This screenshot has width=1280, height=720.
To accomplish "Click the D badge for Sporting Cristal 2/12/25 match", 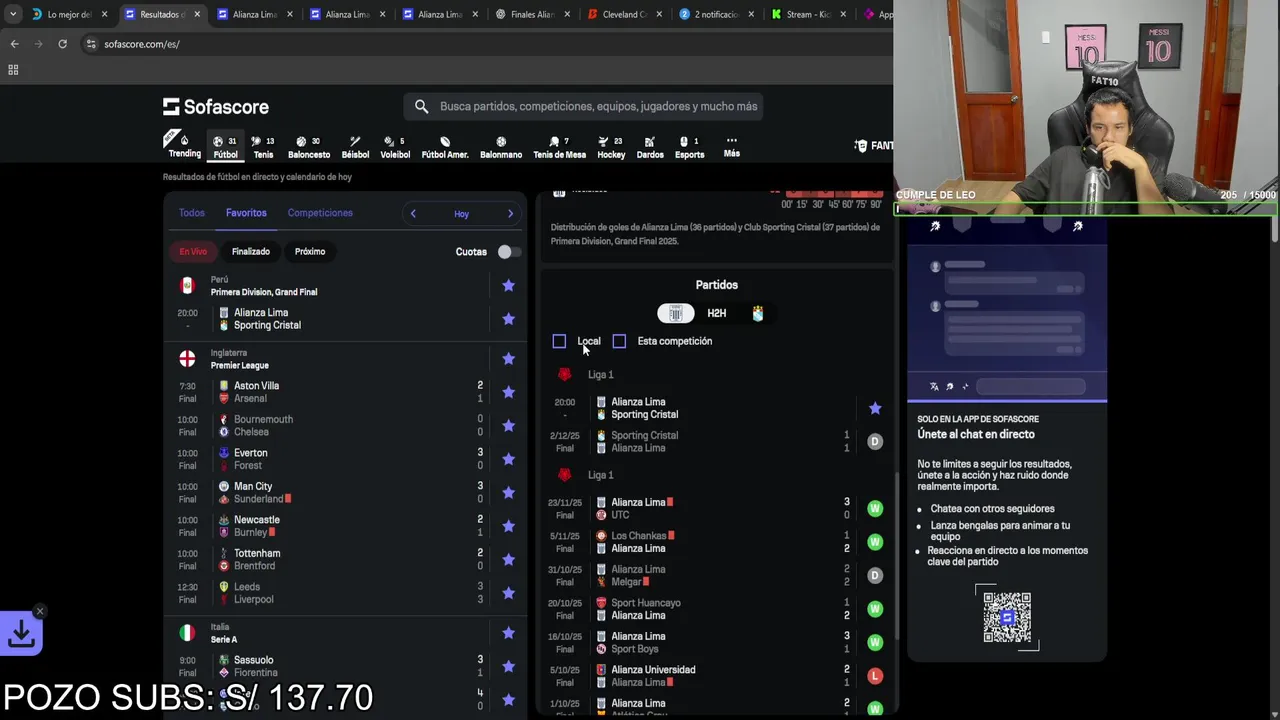I will coord(875,441).
